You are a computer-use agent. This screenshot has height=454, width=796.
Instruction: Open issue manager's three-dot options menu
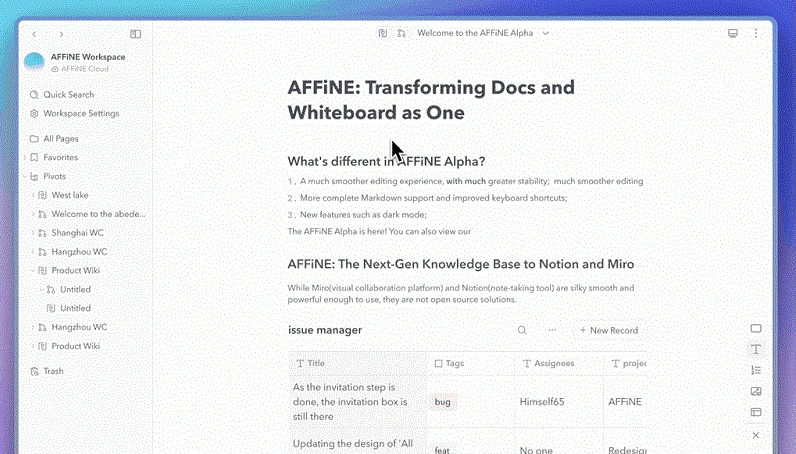tap(552, 330)
